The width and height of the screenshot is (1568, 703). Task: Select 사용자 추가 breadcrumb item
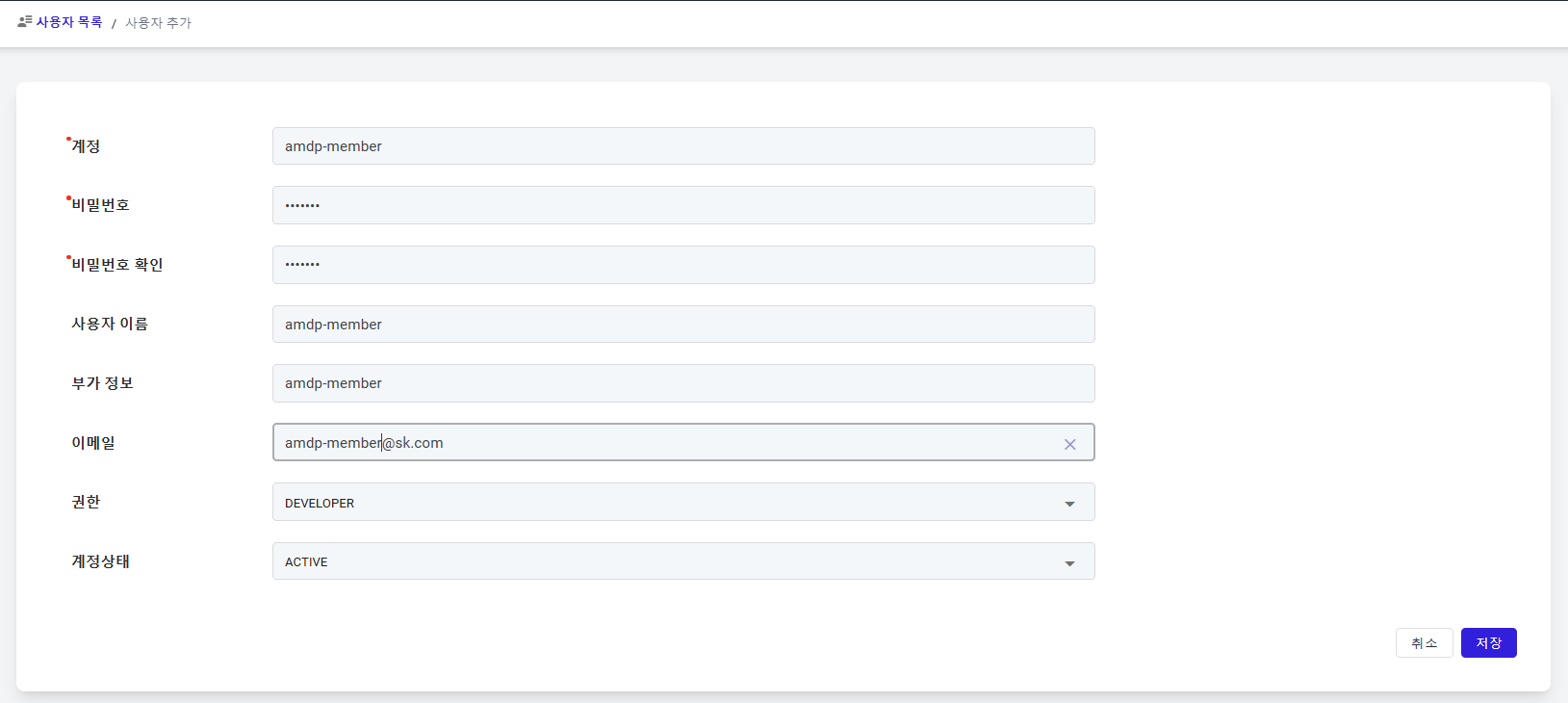(159, 22)
